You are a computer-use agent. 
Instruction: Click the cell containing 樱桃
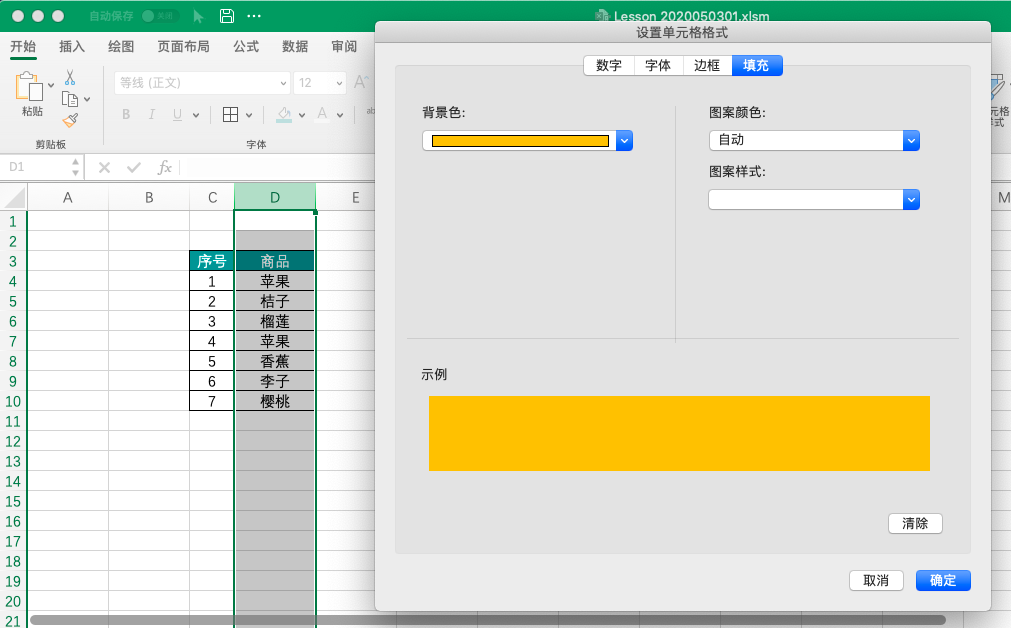pos(275,401)
